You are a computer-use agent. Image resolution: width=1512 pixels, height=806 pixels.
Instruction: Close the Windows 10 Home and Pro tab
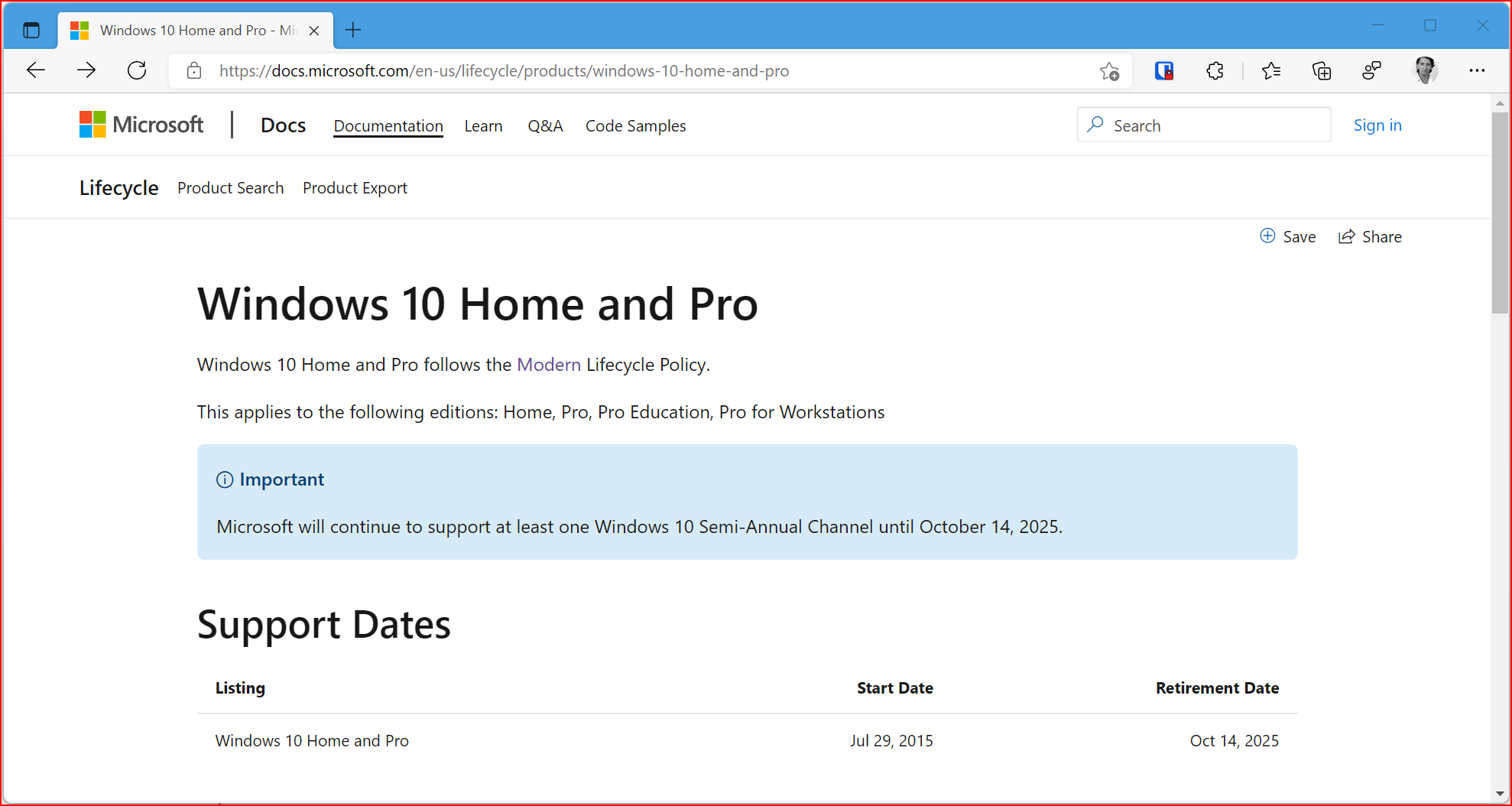click(x=313, y=31)
